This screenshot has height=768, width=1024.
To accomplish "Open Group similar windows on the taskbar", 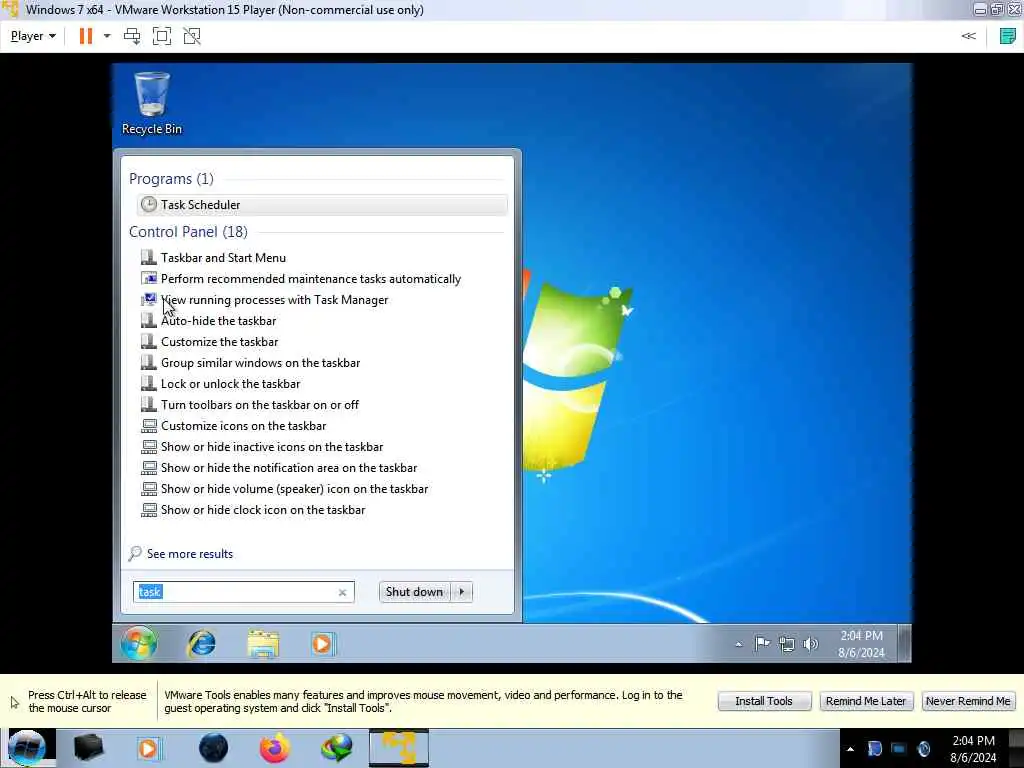I will (260, 362).
